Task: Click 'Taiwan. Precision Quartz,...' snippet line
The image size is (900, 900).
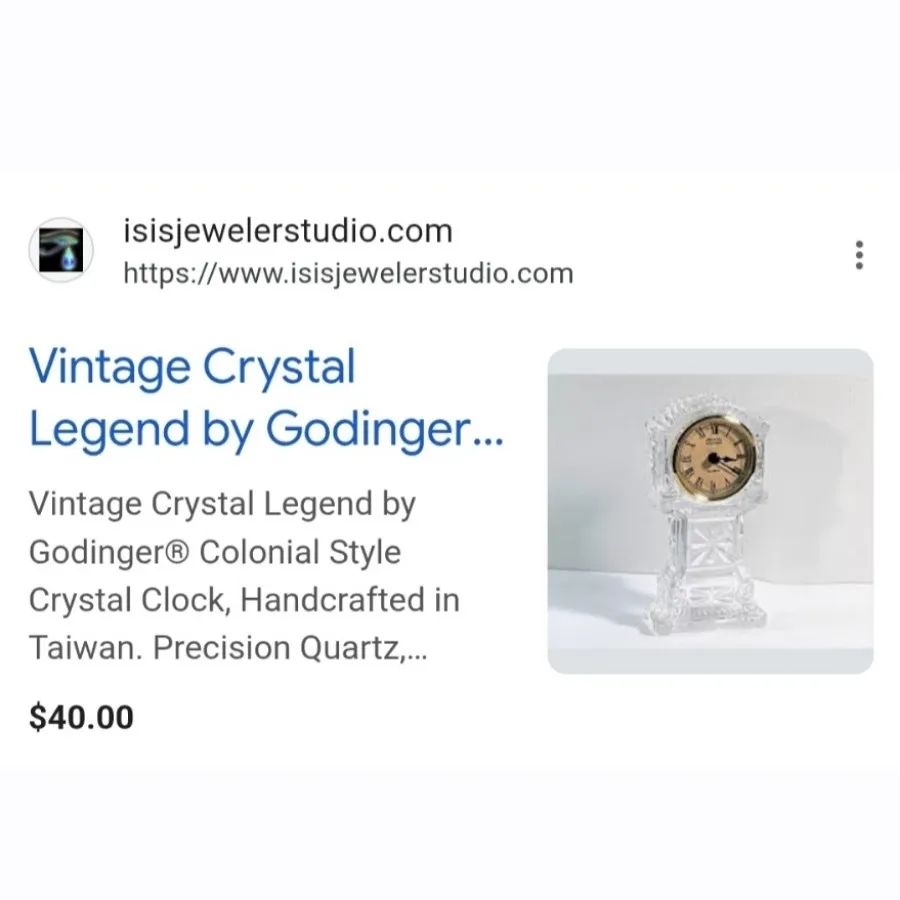Action: [x=228, y=649]
